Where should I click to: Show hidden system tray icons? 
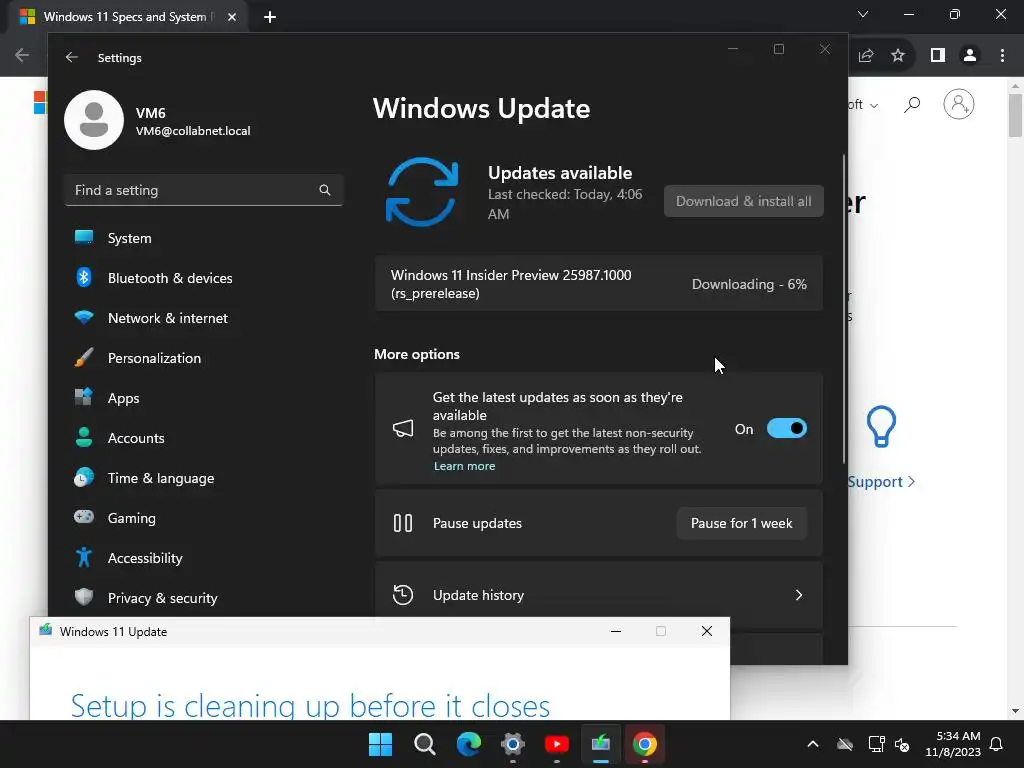813,744
